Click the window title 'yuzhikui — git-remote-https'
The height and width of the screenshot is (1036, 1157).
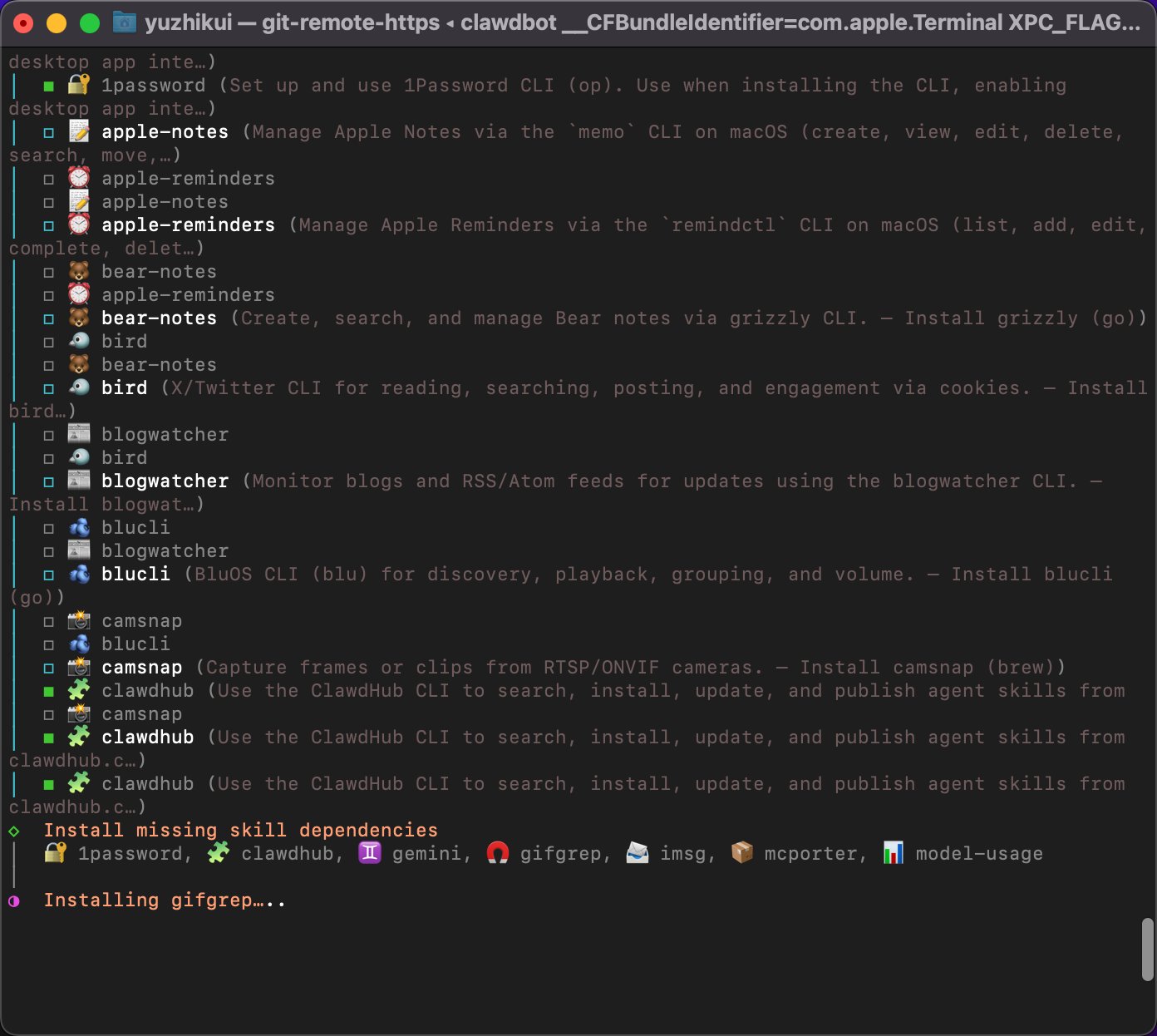[293, 22]
